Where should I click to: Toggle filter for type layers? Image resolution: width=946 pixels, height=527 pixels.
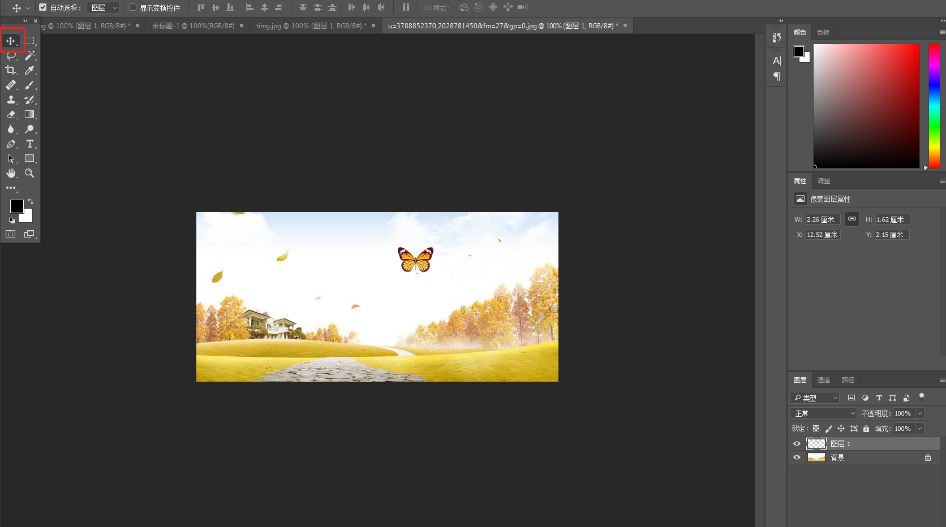click(x=878, y=397)
